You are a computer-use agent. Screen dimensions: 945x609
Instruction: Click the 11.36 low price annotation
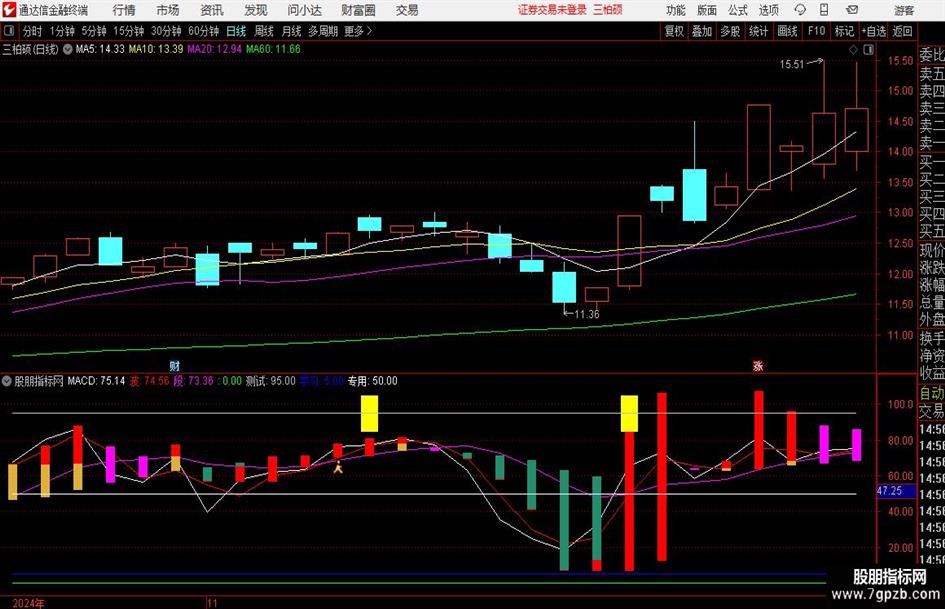[x=586, y=314]
